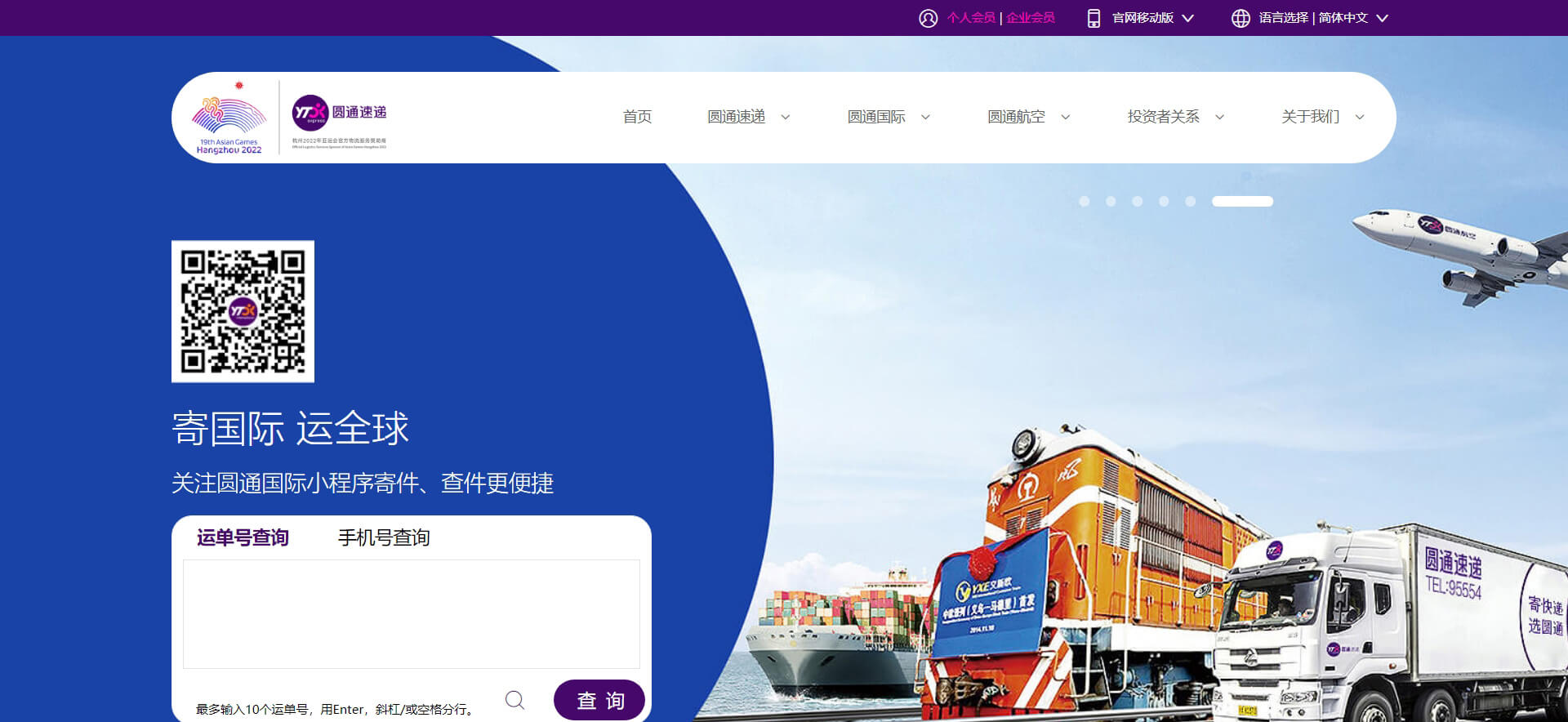
Task: Select the fifth carousel slide dot
Action: click(1191, 202)
